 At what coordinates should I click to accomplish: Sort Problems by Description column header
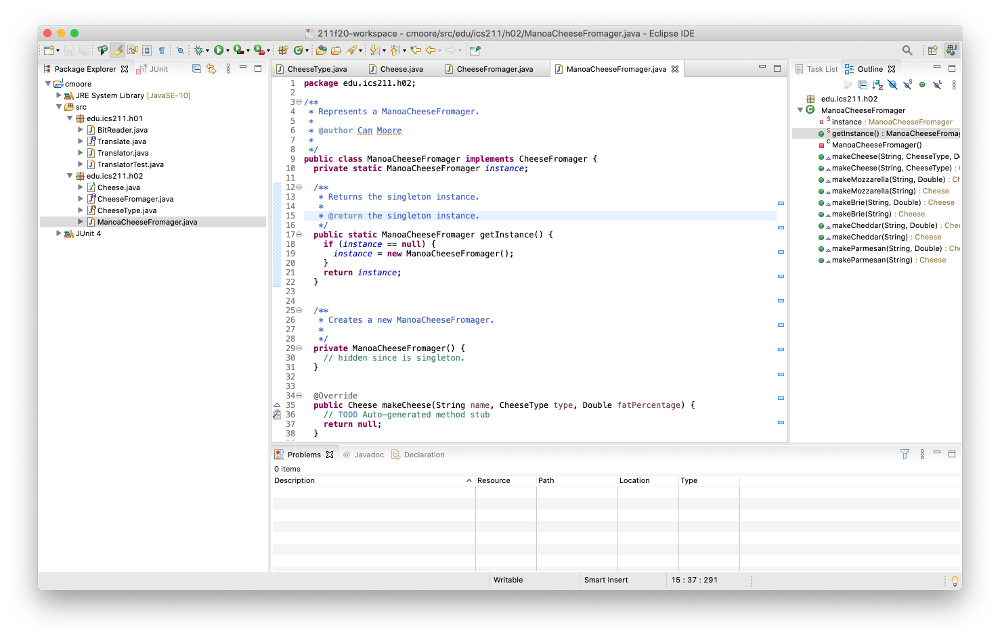pyautogui.click(x=374, y=481)
